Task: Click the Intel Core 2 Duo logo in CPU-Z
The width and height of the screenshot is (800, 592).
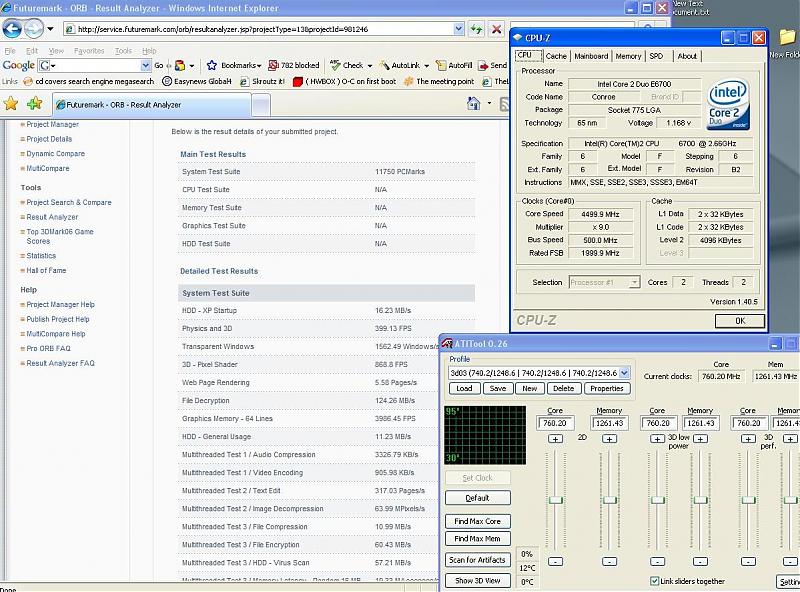Action: click(x=728, y=104)
